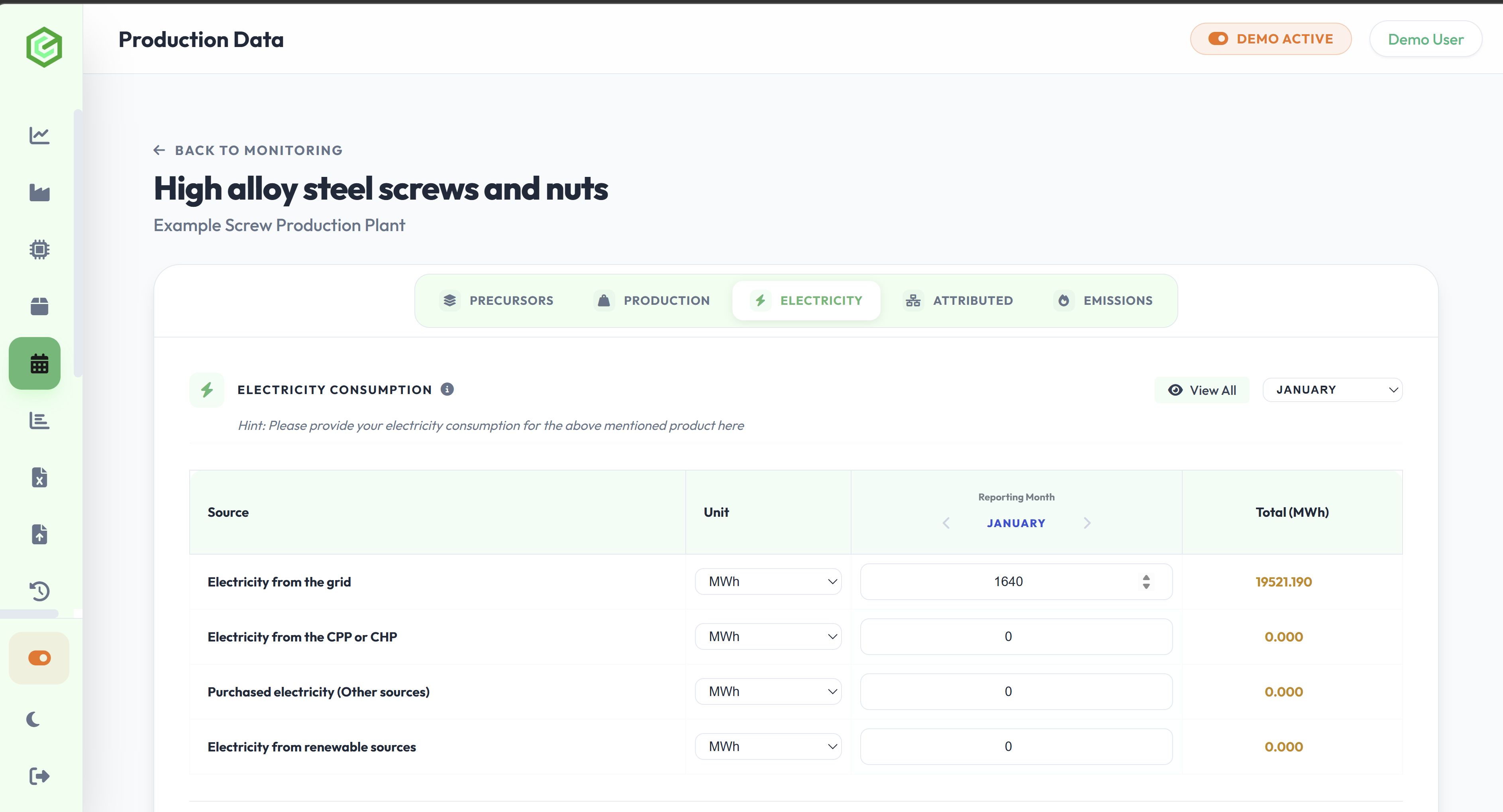
Task: Open the line chart sidebar icon
Action: coord(39,135)
